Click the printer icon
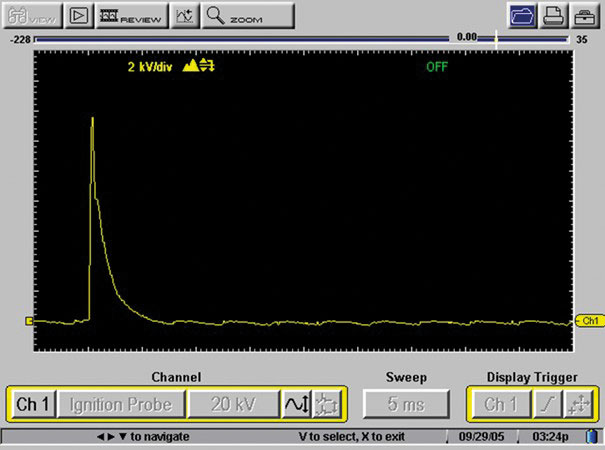This screenshot has height=450, width=605. [552, 16]
